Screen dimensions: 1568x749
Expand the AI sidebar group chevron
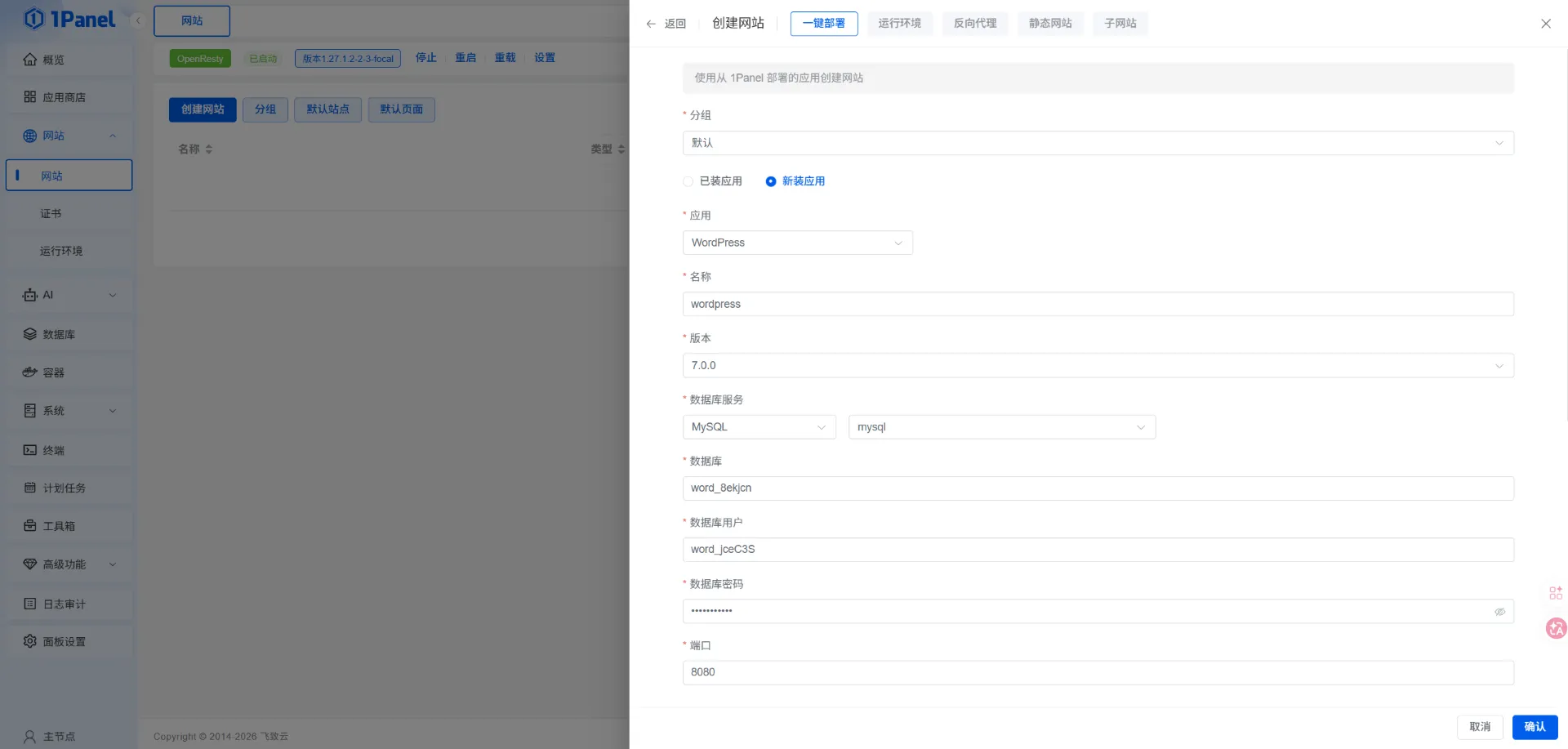(113, 295)
